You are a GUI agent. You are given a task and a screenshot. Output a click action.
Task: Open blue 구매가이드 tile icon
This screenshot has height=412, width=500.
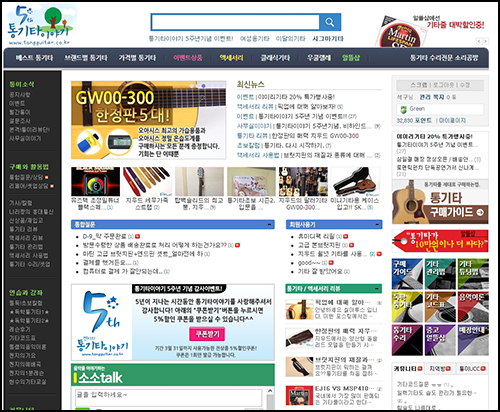pyautogui.click(x=407, y=274)
